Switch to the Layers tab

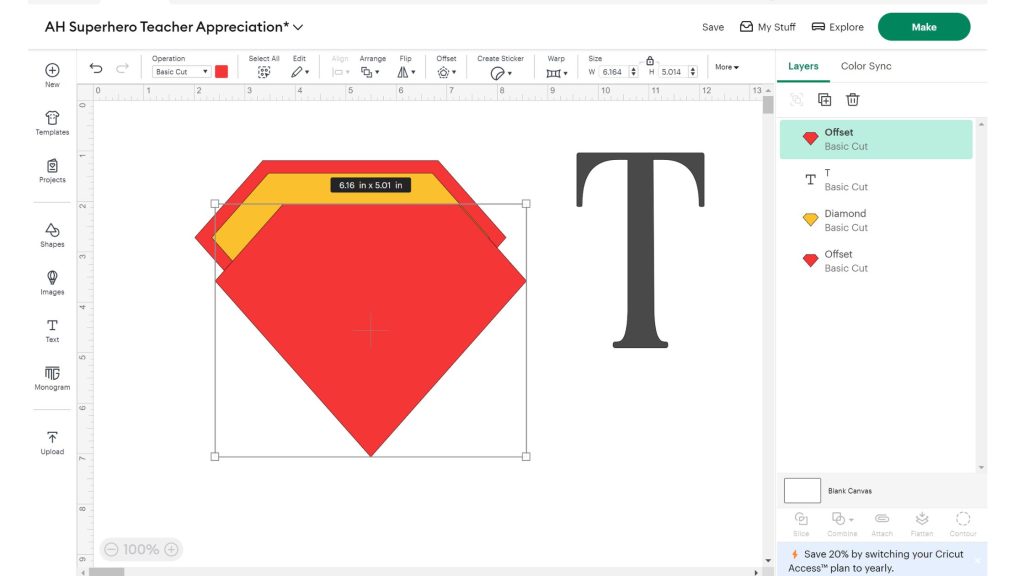pos(803,66)
